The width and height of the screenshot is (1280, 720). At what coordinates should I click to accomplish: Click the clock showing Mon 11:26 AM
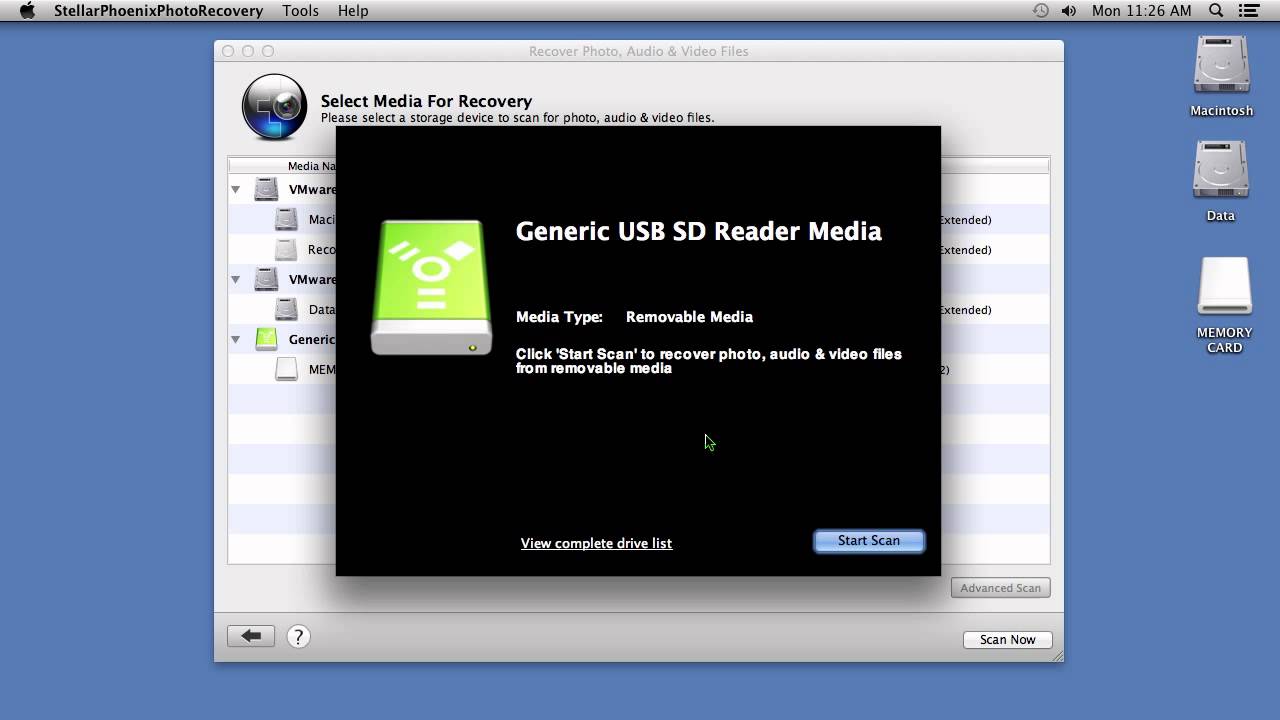(x=1142, y=11)
